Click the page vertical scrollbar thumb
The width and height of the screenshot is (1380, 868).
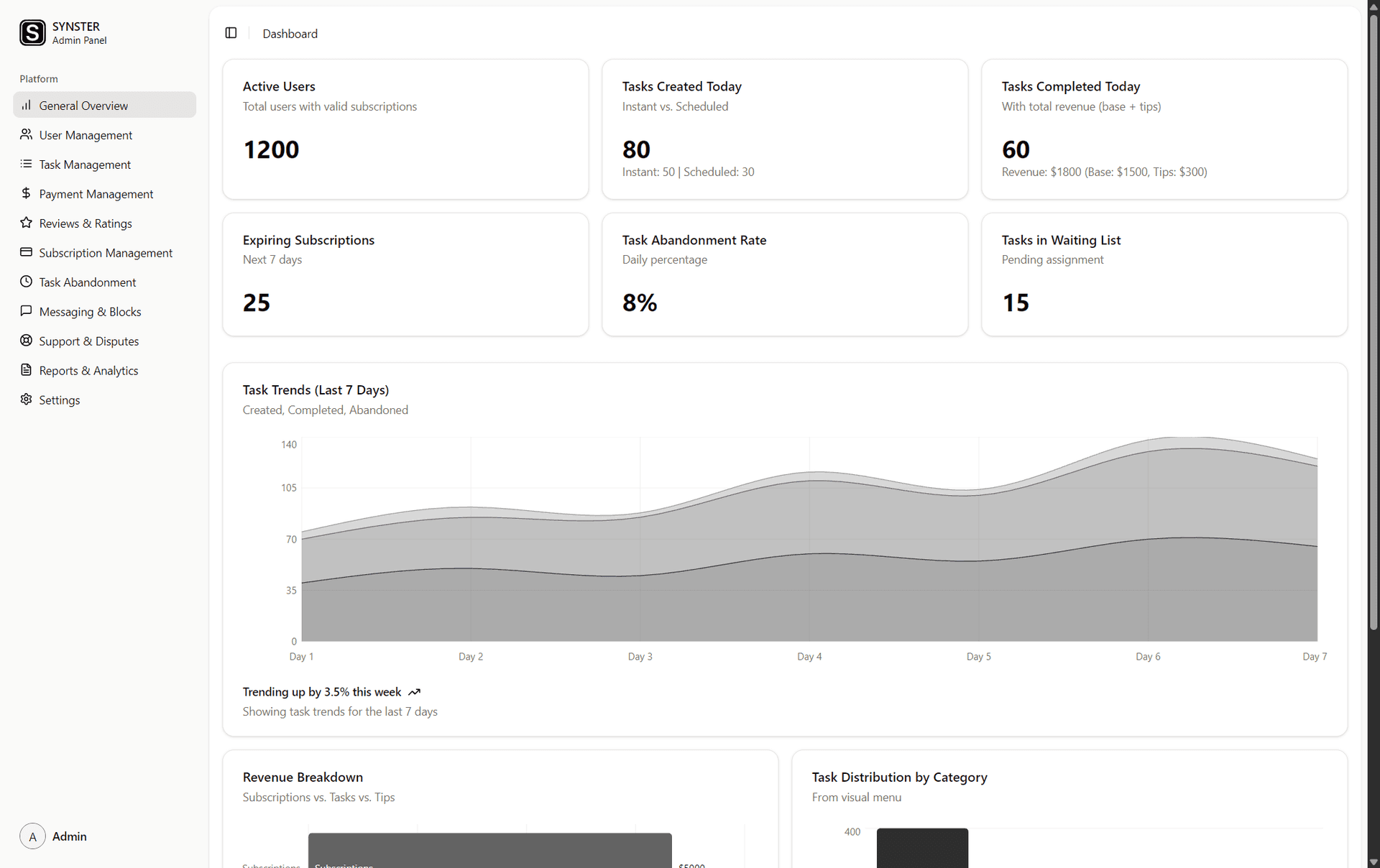1374,323
